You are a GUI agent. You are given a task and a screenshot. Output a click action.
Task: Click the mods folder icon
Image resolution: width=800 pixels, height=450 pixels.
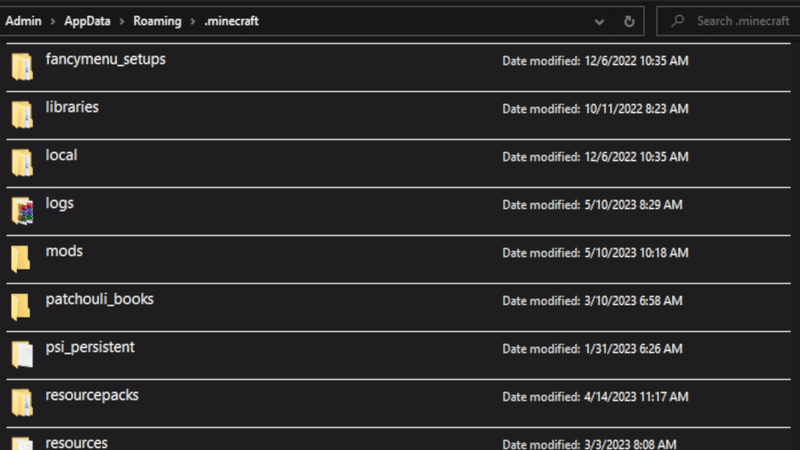(x=21, y=259)
